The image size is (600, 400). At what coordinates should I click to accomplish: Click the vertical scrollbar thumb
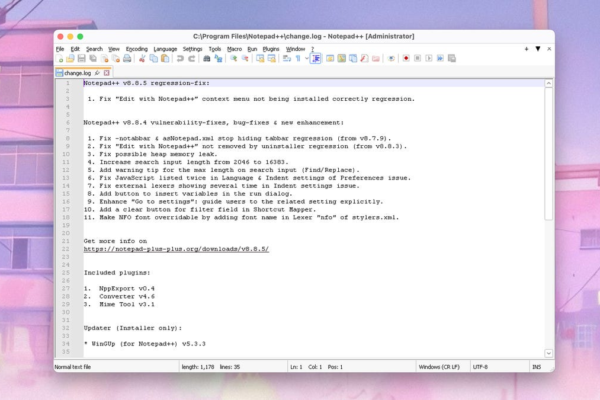point(548,154)
